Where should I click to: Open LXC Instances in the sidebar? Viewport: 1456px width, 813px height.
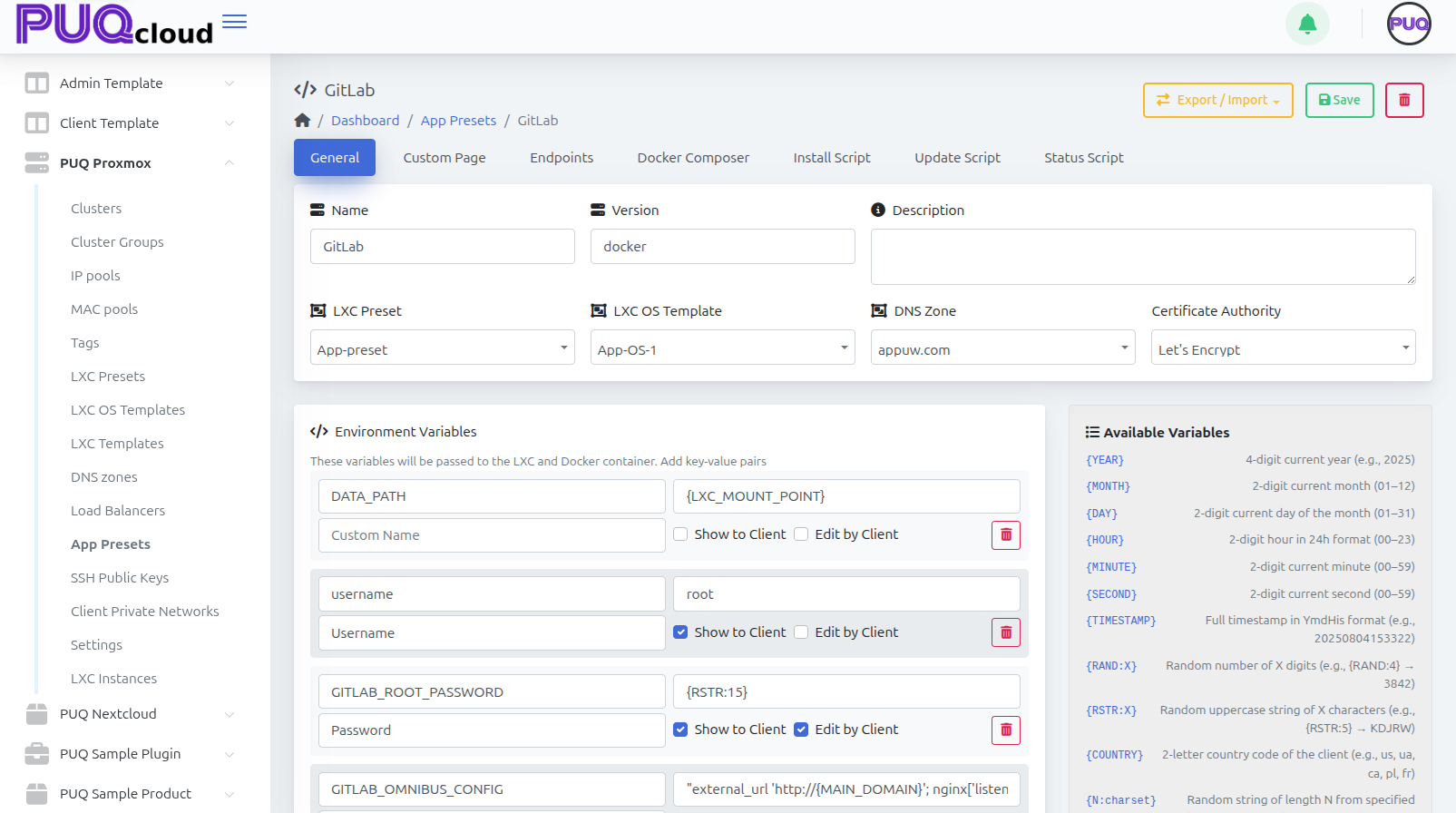[x=113, y=679]
